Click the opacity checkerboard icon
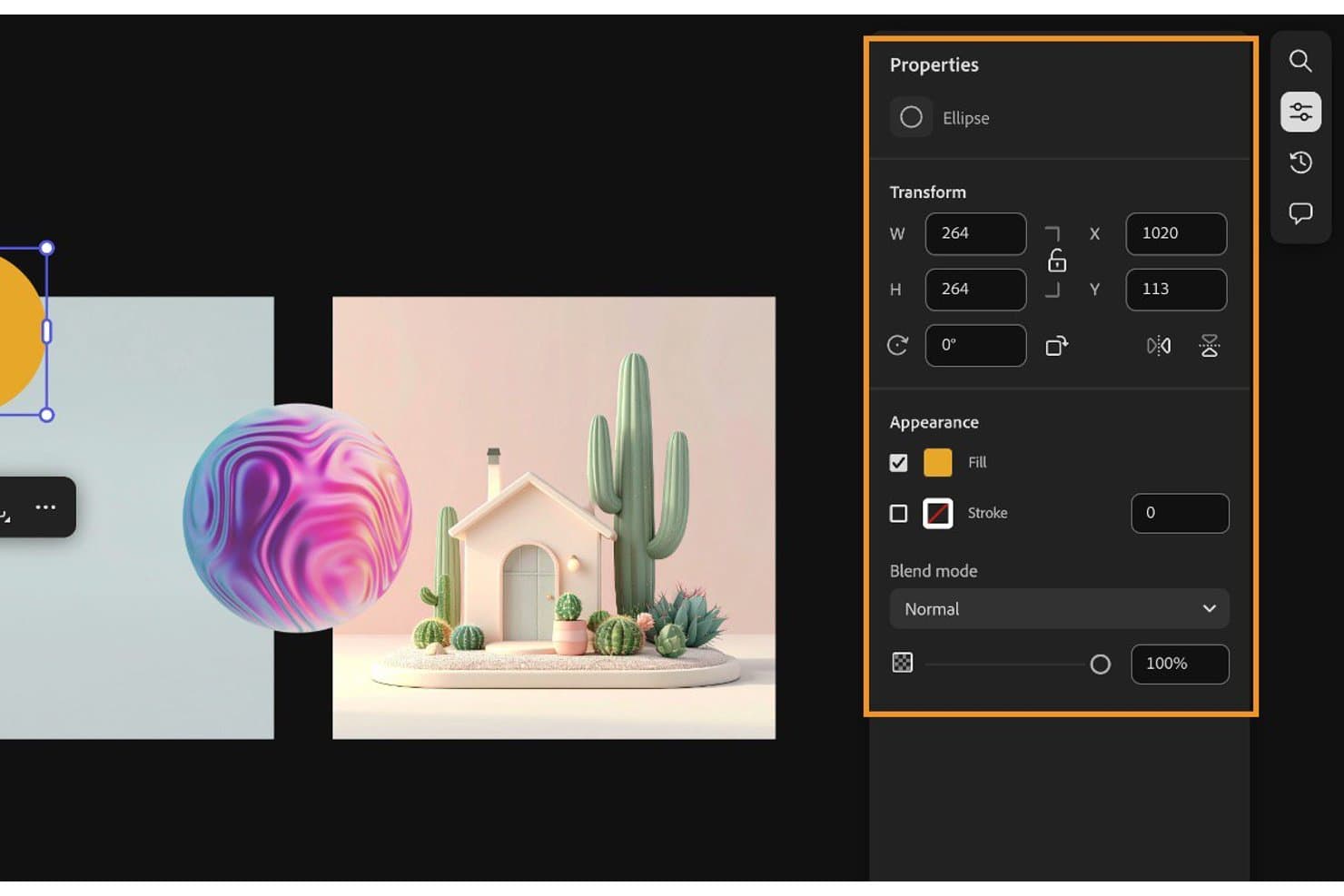This screenshot has width=1344, height=896. click(902, 663)
